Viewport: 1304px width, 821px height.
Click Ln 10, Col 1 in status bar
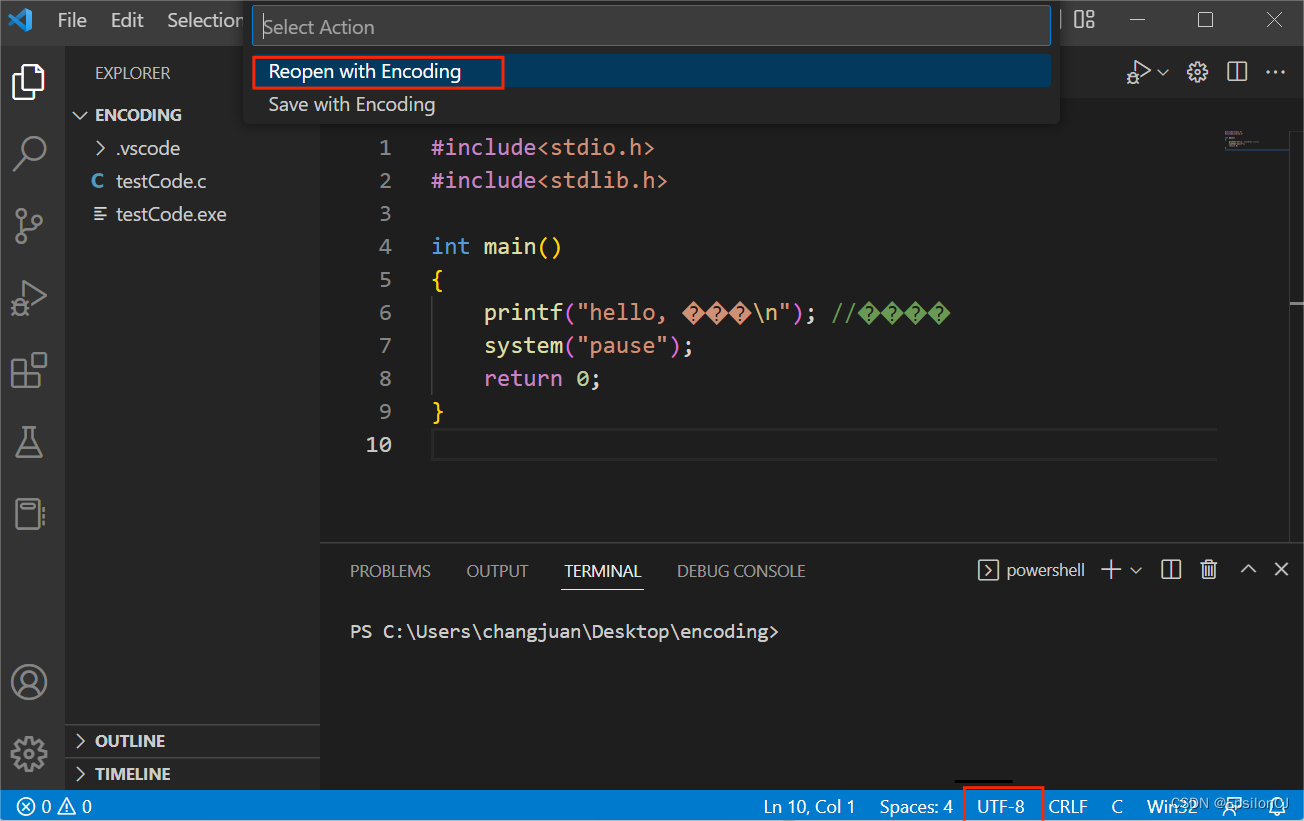tap(809, 806)
